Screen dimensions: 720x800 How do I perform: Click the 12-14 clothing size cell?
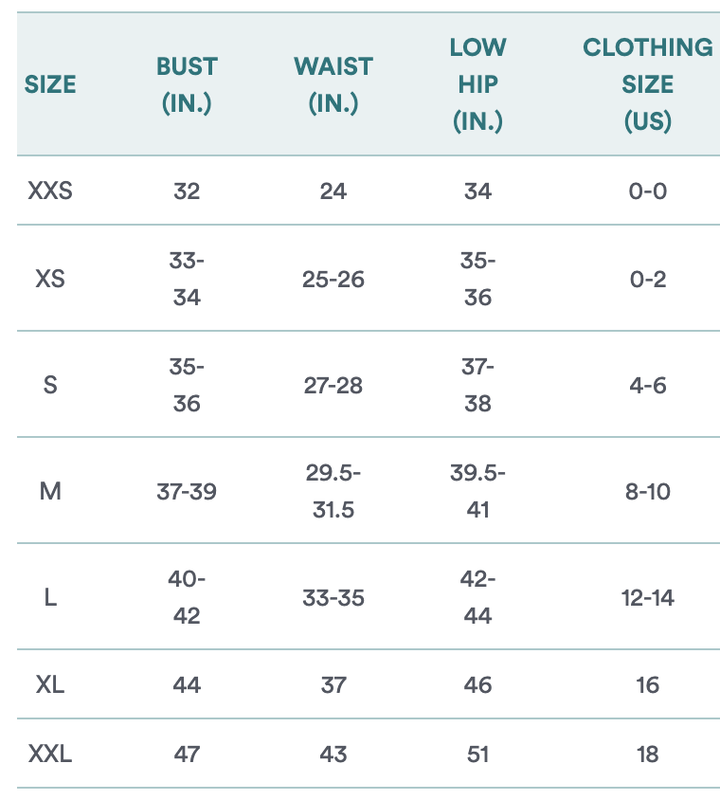tap(647, 598)
